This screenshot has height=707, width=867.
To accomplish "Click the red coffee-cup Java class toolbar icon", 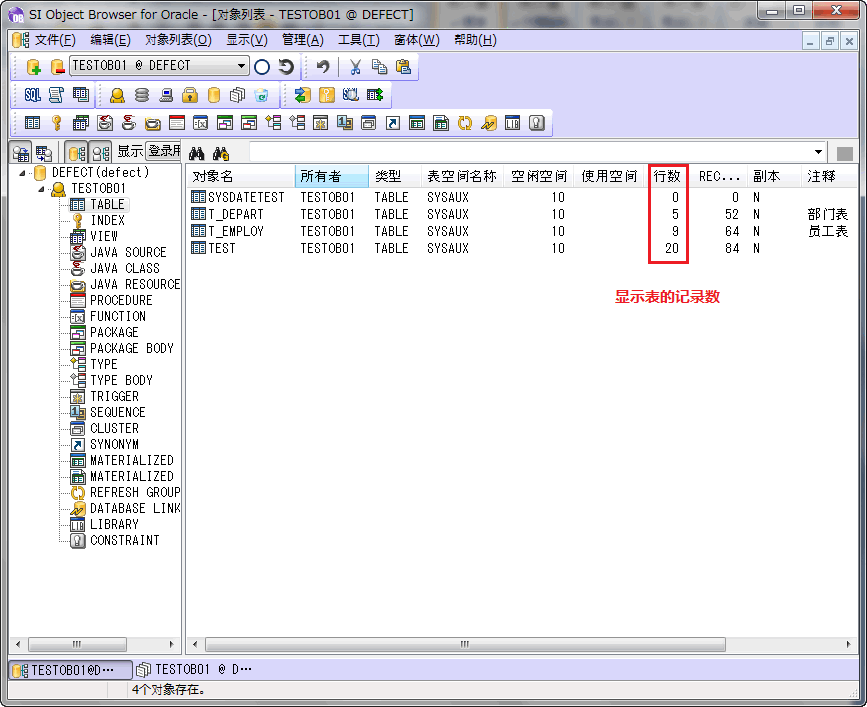I will click(129, 123).
